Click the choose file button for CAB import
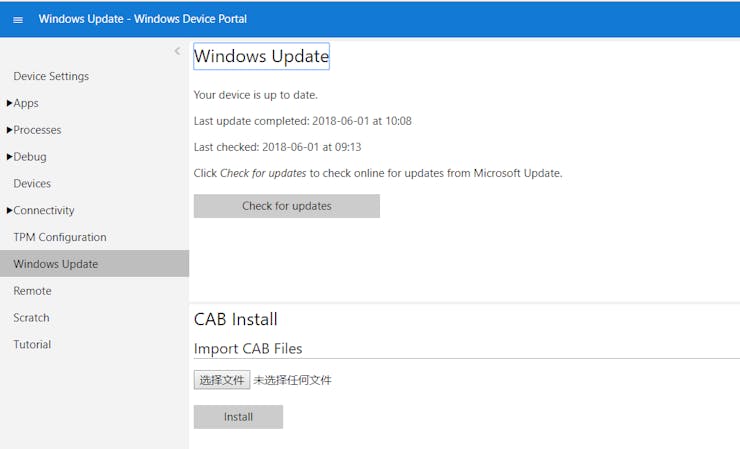 point(222,380)
